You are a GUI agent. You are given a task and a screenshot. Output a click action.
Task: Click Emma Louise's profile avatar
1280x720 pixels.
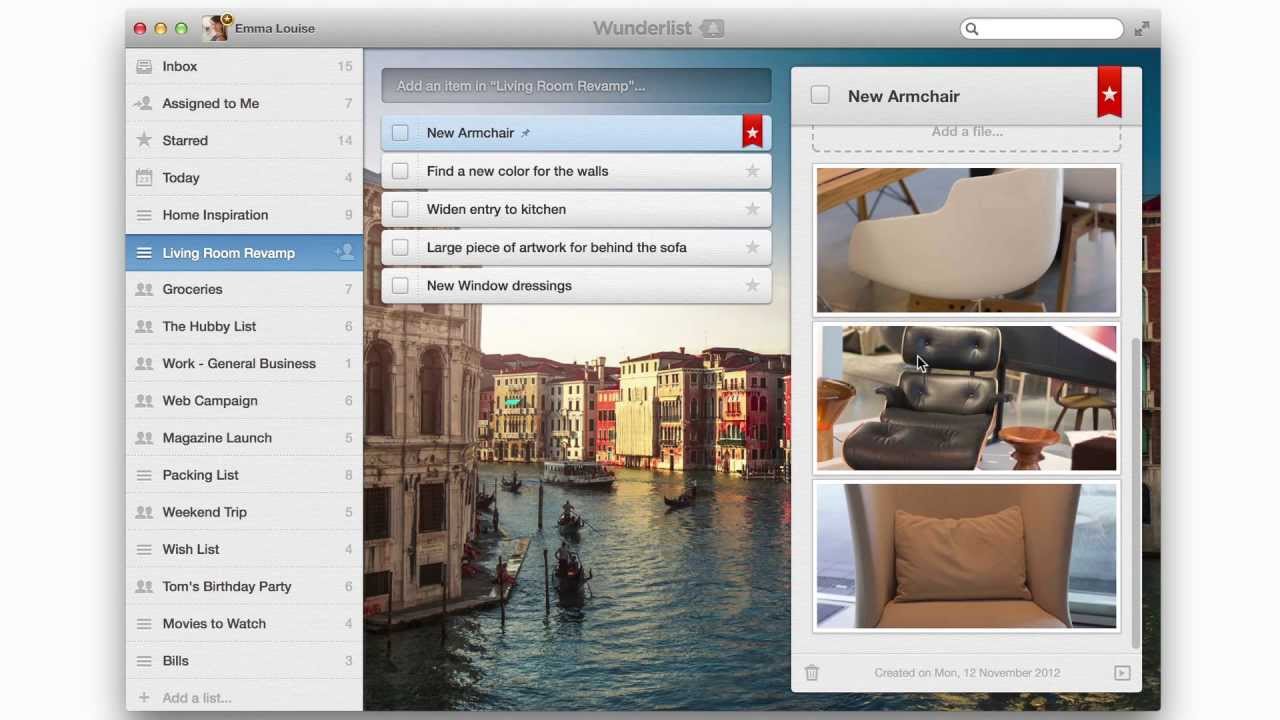click(x=215, y=28)
